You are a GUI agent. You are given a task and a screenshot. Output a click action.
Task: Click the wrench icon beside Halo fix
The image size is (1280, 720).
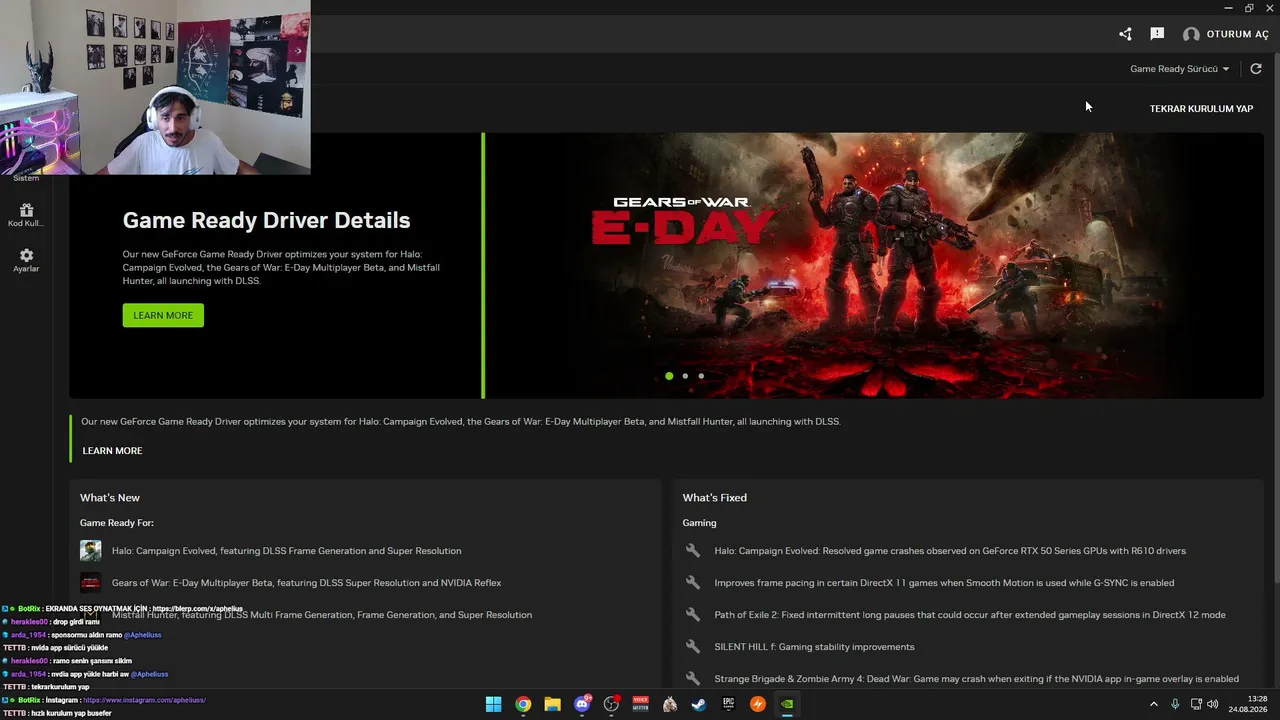pos(692,551)
